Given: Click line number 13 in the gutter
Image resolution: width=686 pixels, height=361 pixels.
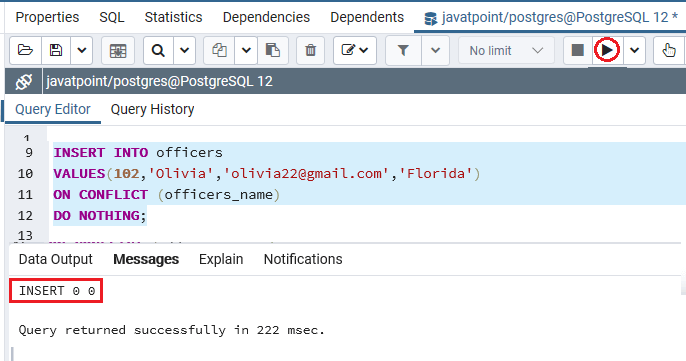Looking at the screenshot, I should click(25, 235).
